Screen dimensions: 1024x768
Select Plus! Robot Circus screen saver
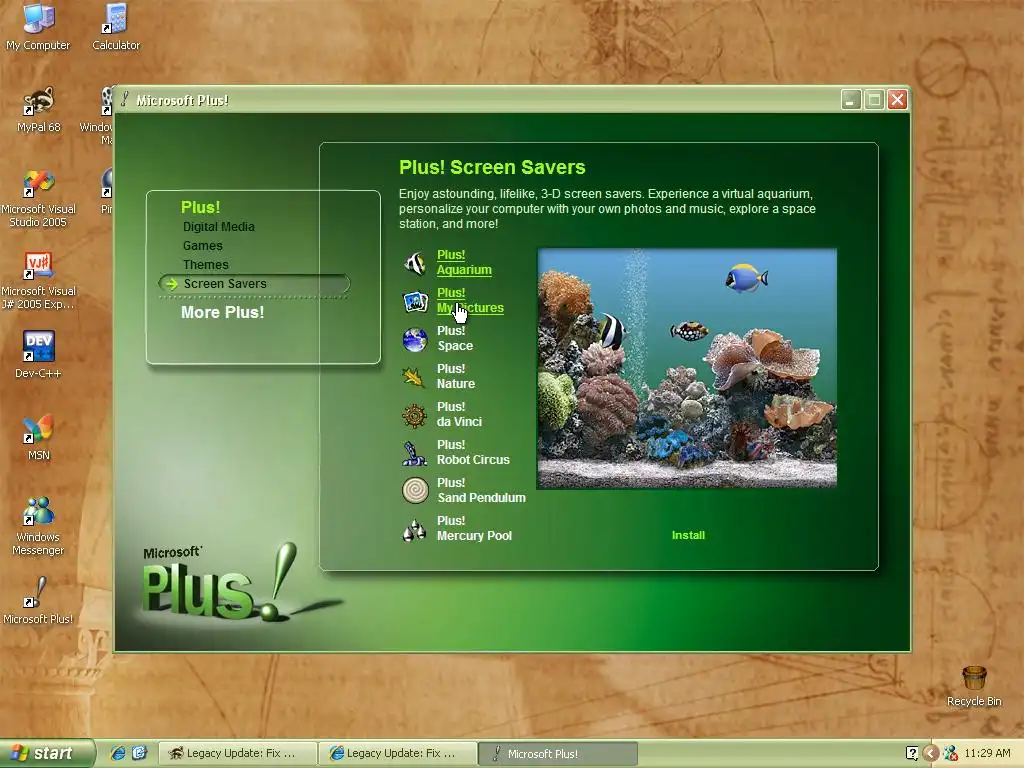473,452
